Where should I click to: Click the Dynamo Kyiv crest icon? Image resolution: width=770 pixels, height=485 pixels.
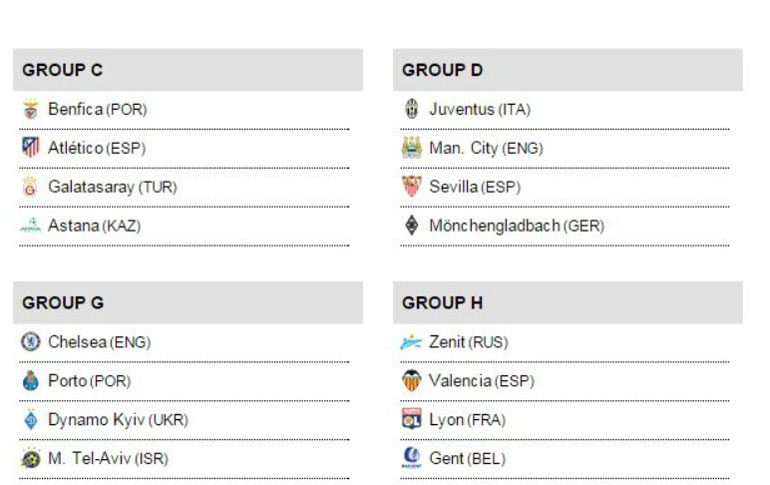(30, 420)
